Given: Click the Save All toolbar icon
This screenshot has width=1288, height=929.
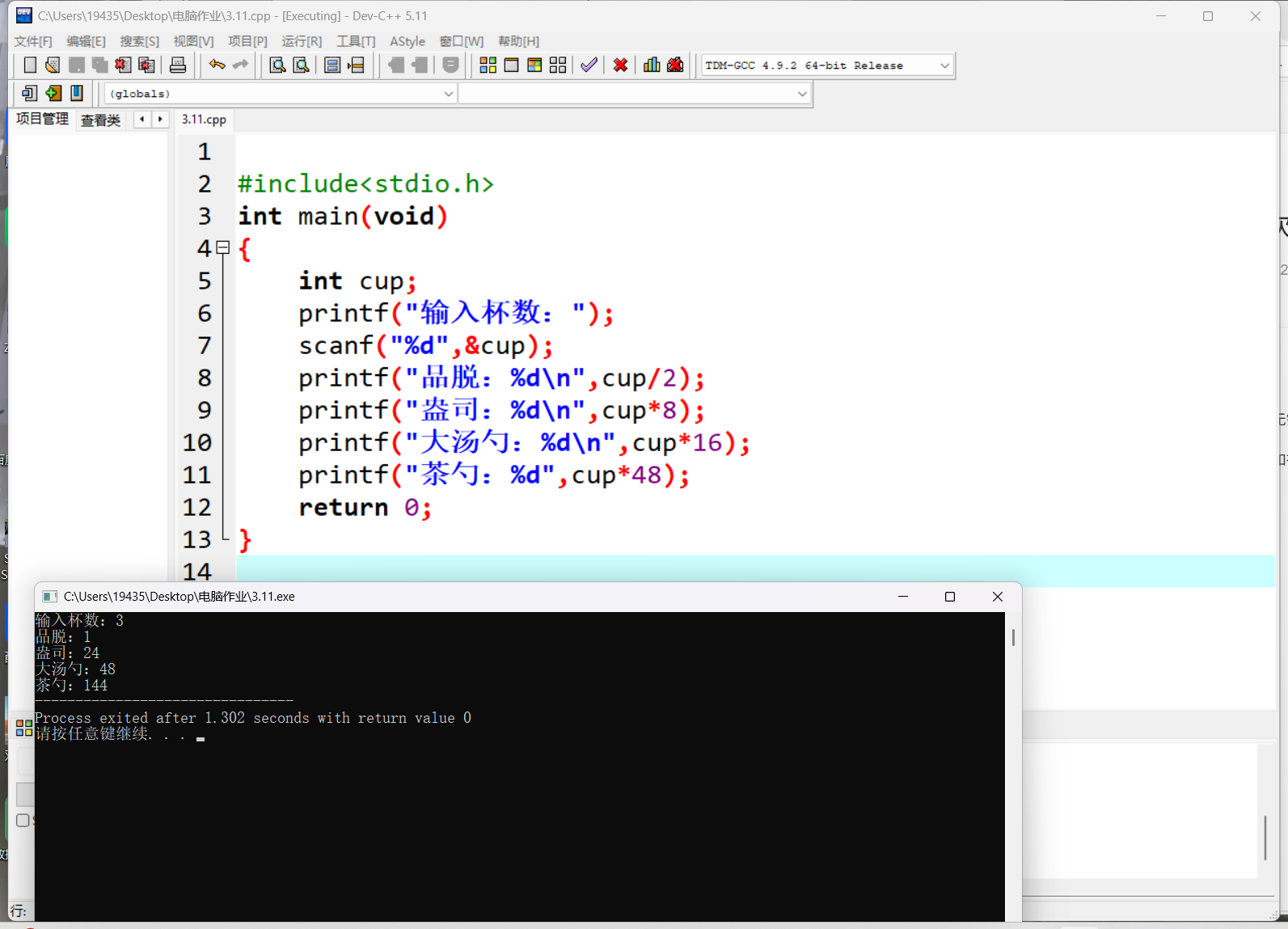Looking at the screenshot, I should 99,65.
